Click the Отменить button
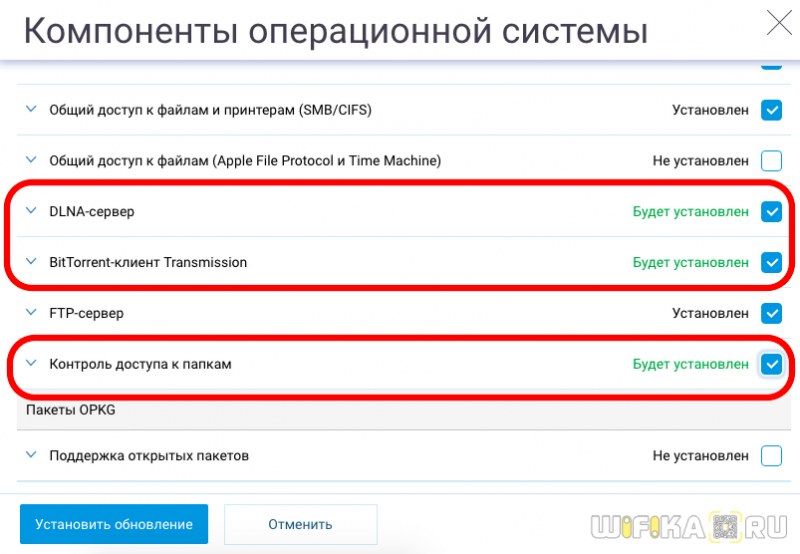This screenshot has width=800, height=554. point(301,524)
